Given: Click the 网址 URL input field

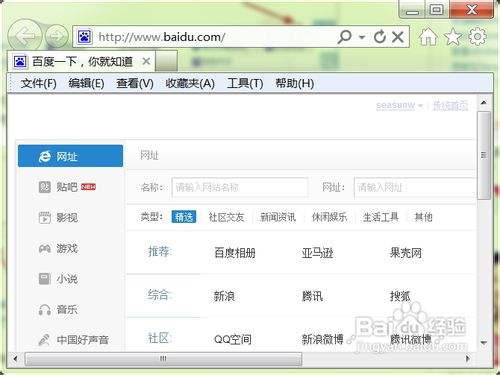Looking at the screenshot, I should click(x=415, y=187).
